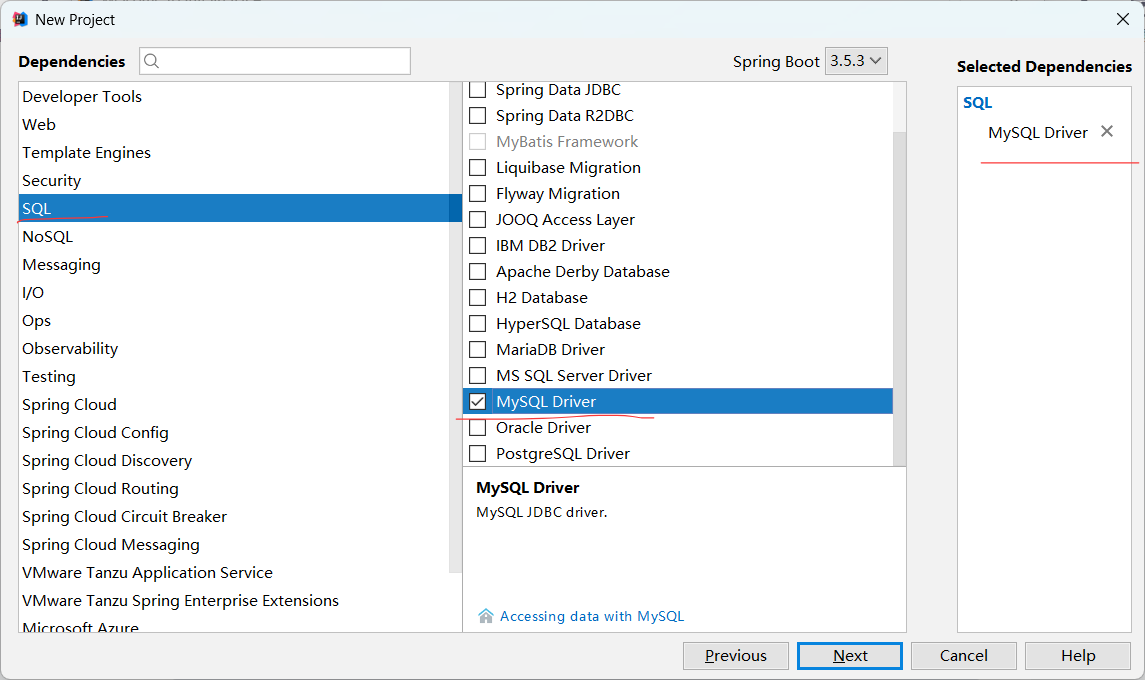Select the Web category

pyautogui.click(x=234, y=124)
